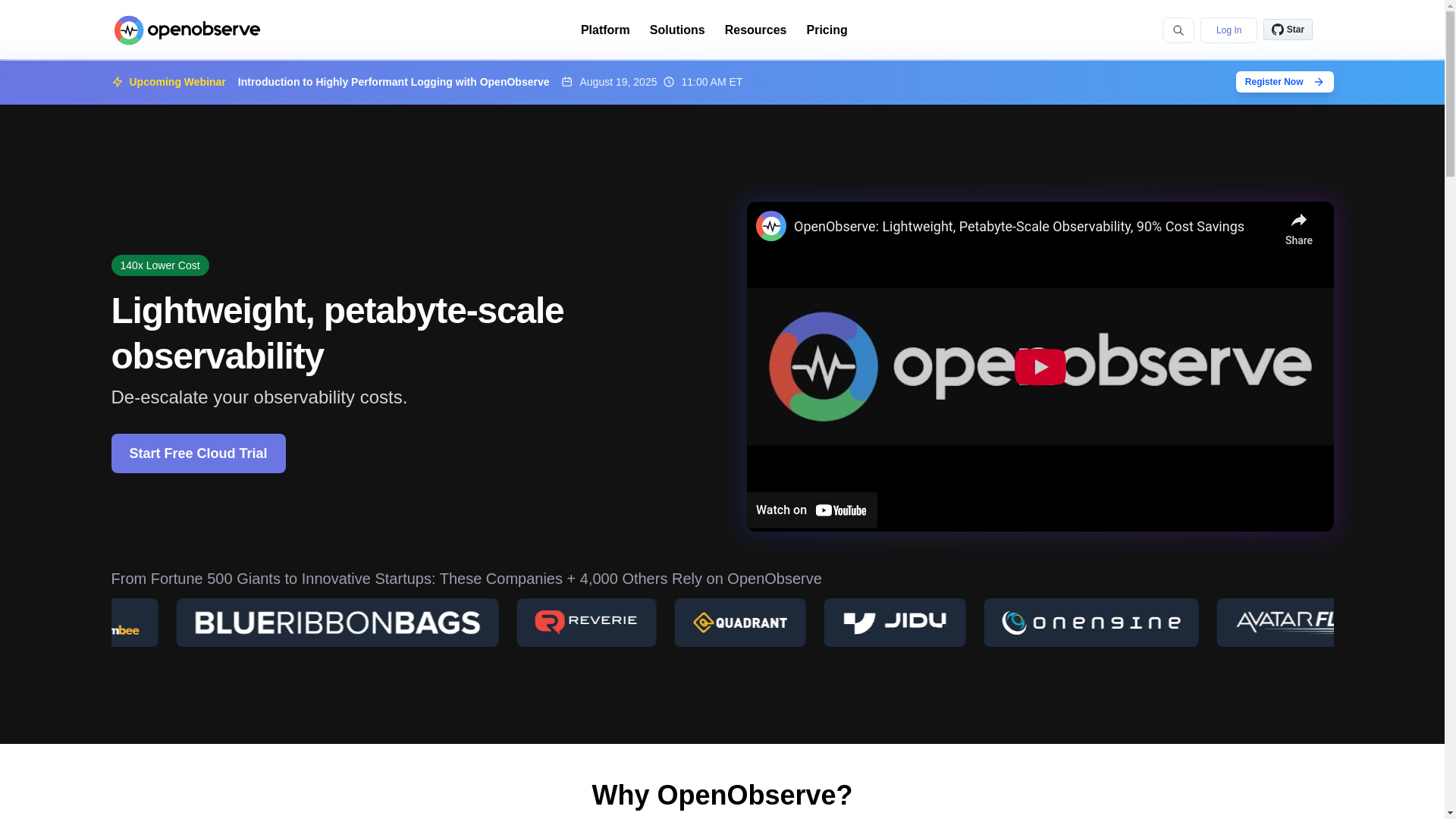Click the 140x Lower Cost badge

point(160,265)
